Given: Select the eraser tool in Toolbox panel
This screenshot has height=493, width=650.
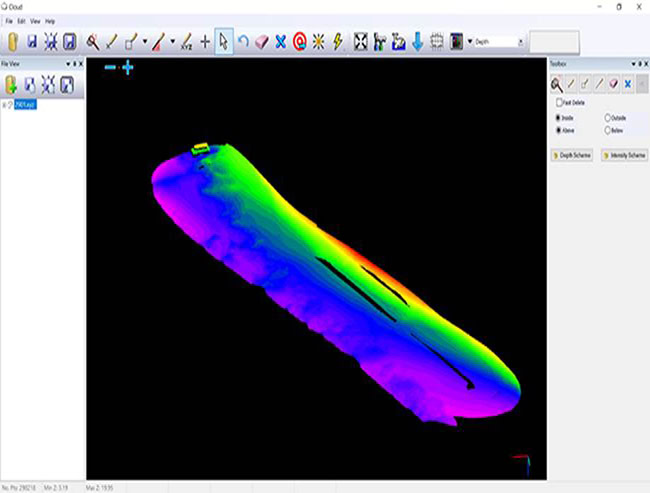Looking at the screenshot, I should 614,84.
